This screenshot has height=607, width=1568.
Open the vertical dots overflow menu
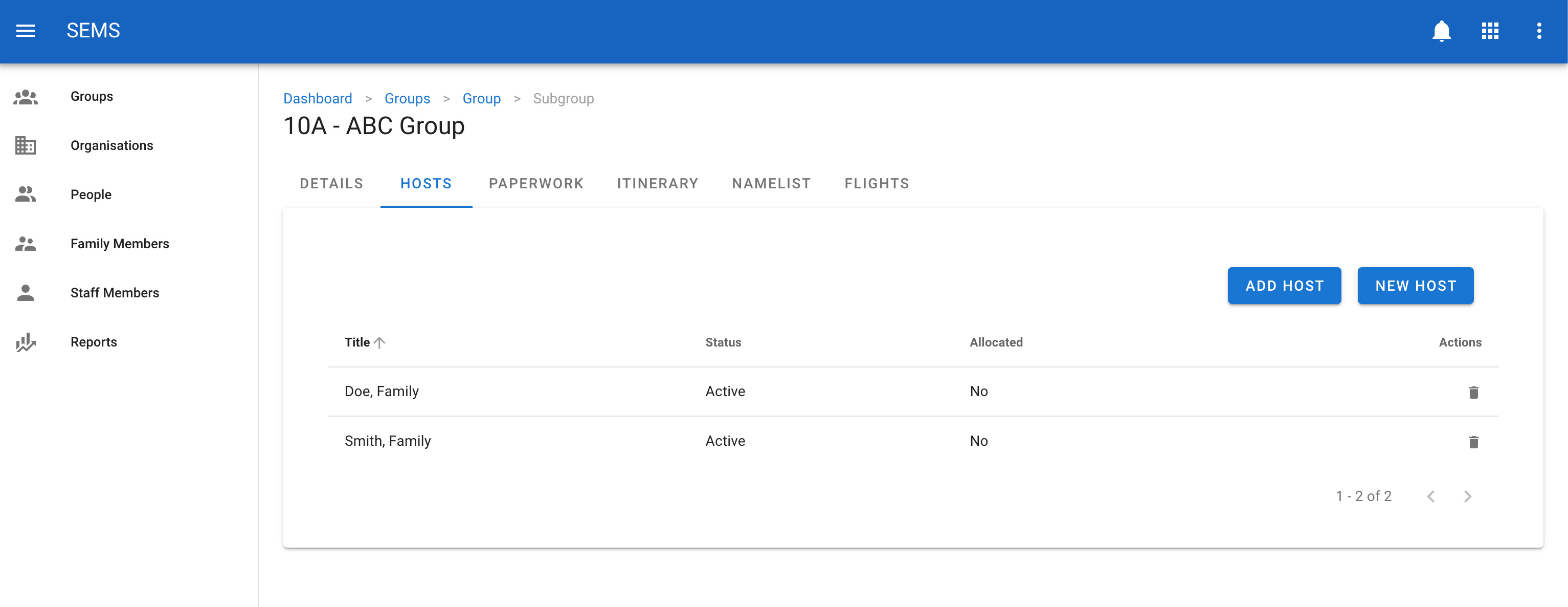[x=1538, y=31]
